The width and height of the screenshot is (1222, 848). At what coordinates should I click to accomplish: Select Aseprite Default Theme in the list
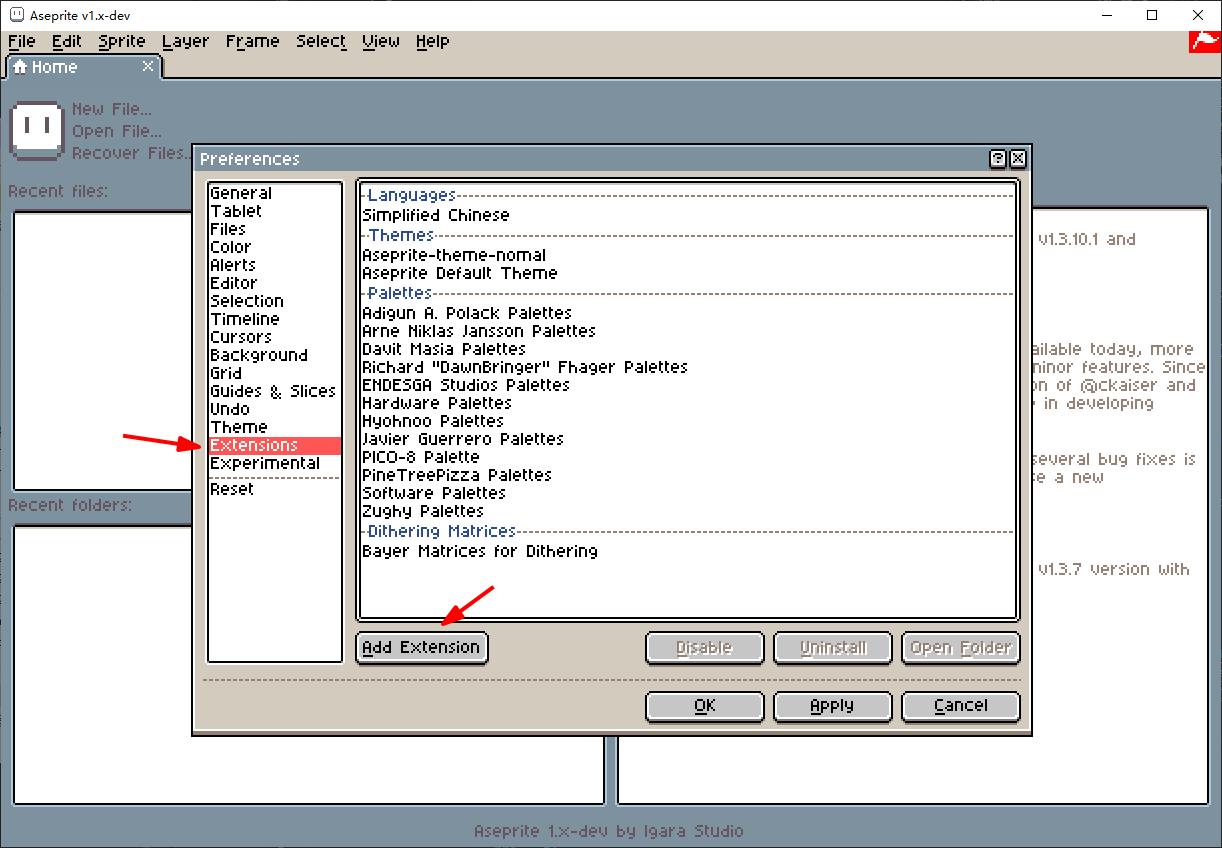pos(688,273)
